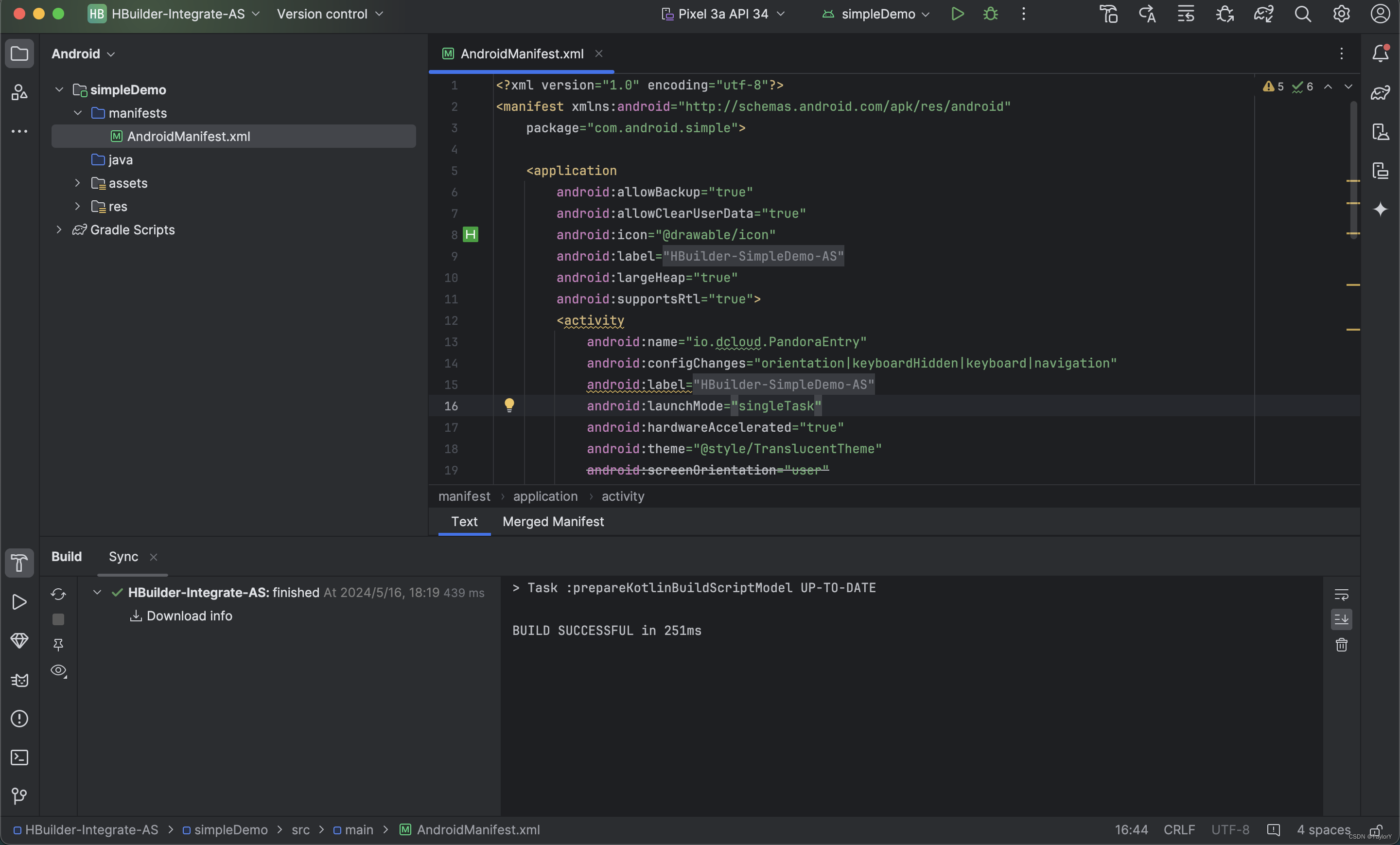Collapse the manifests folder
The image size is (1400, 845).
coord(77,112)
